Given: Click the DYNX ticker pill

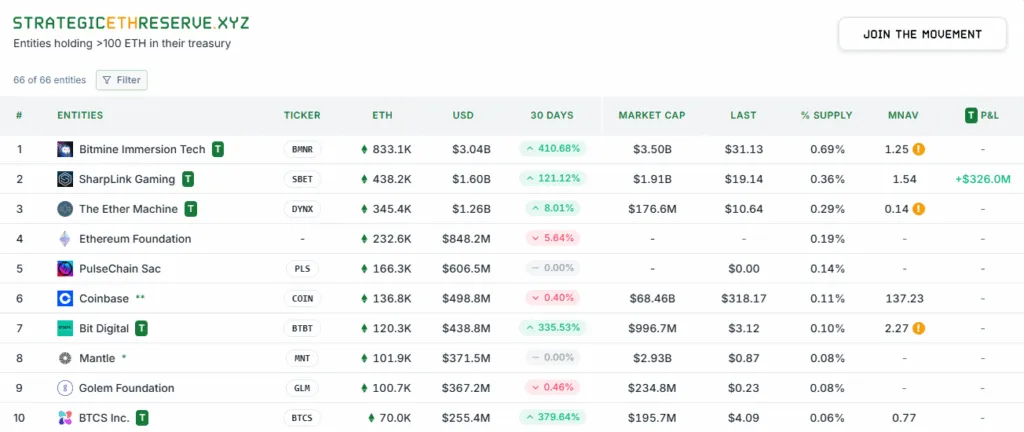Looking at the screenshot, I should pos(302,209).
